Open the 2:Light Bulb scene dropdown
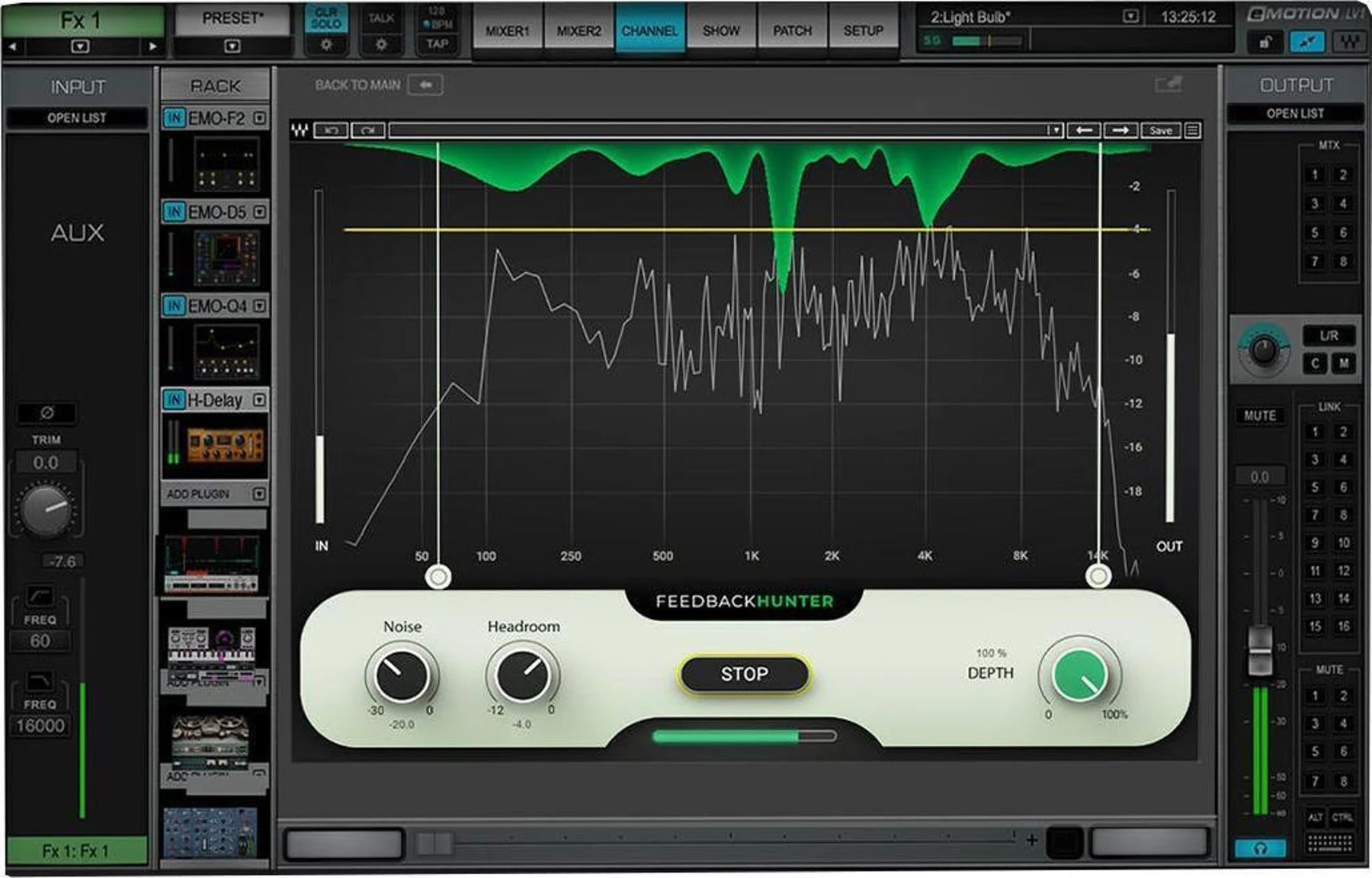 1131,16
